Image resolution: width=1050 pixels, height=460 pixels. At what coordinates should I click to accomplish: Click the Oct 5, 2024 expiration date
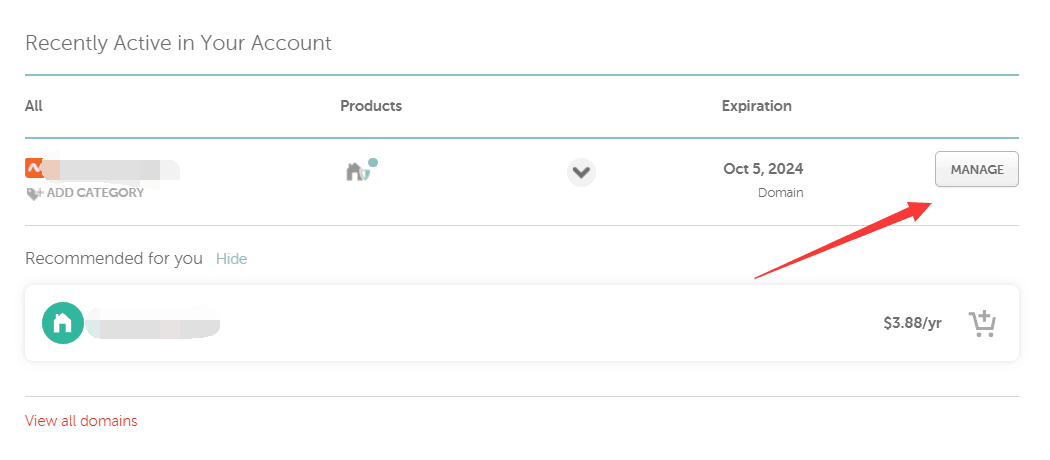(763, 168)
